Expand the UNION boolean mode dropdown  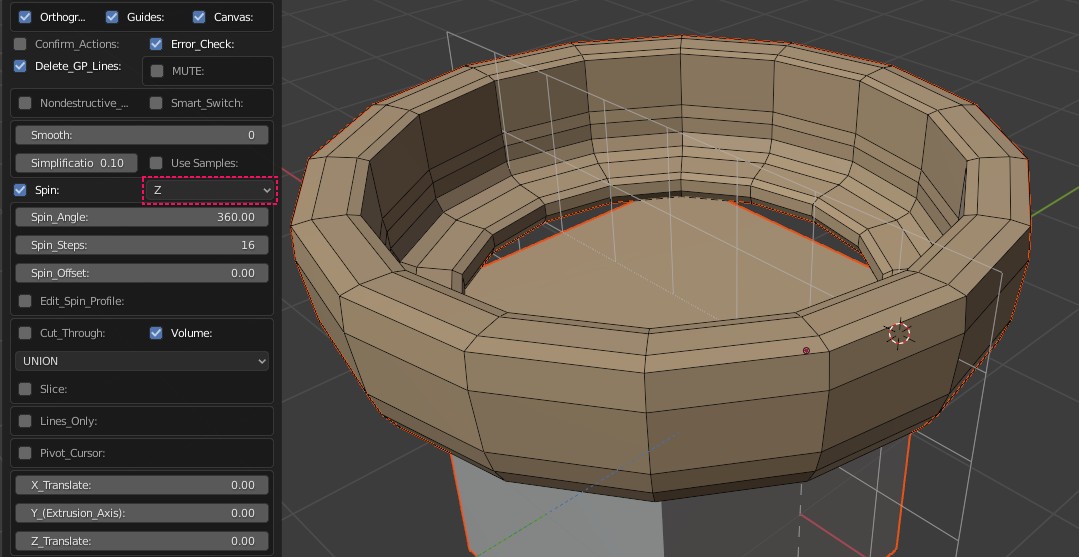pos(142,361)
